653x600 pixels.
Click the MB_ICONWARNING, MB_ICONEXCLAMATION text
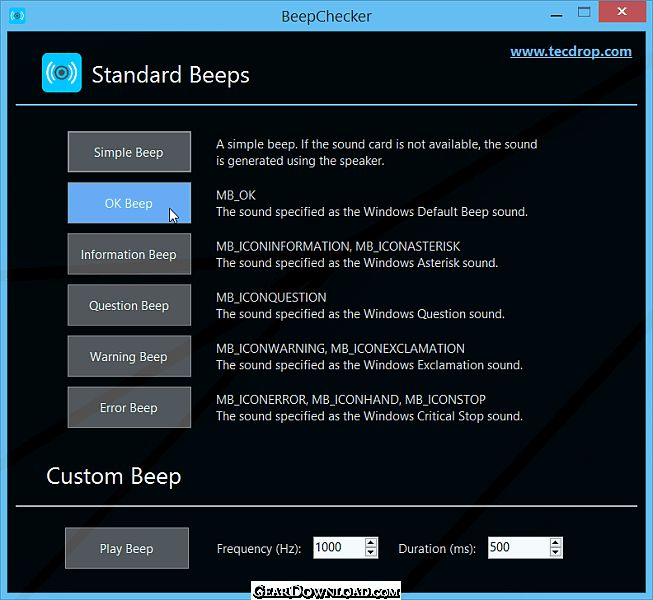pos(340,349)
